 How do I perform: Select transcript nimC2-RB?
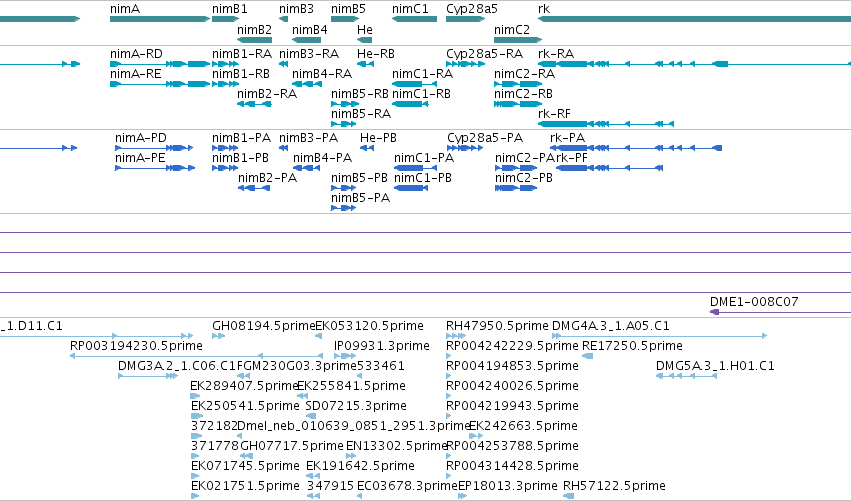tap(523, 94)
